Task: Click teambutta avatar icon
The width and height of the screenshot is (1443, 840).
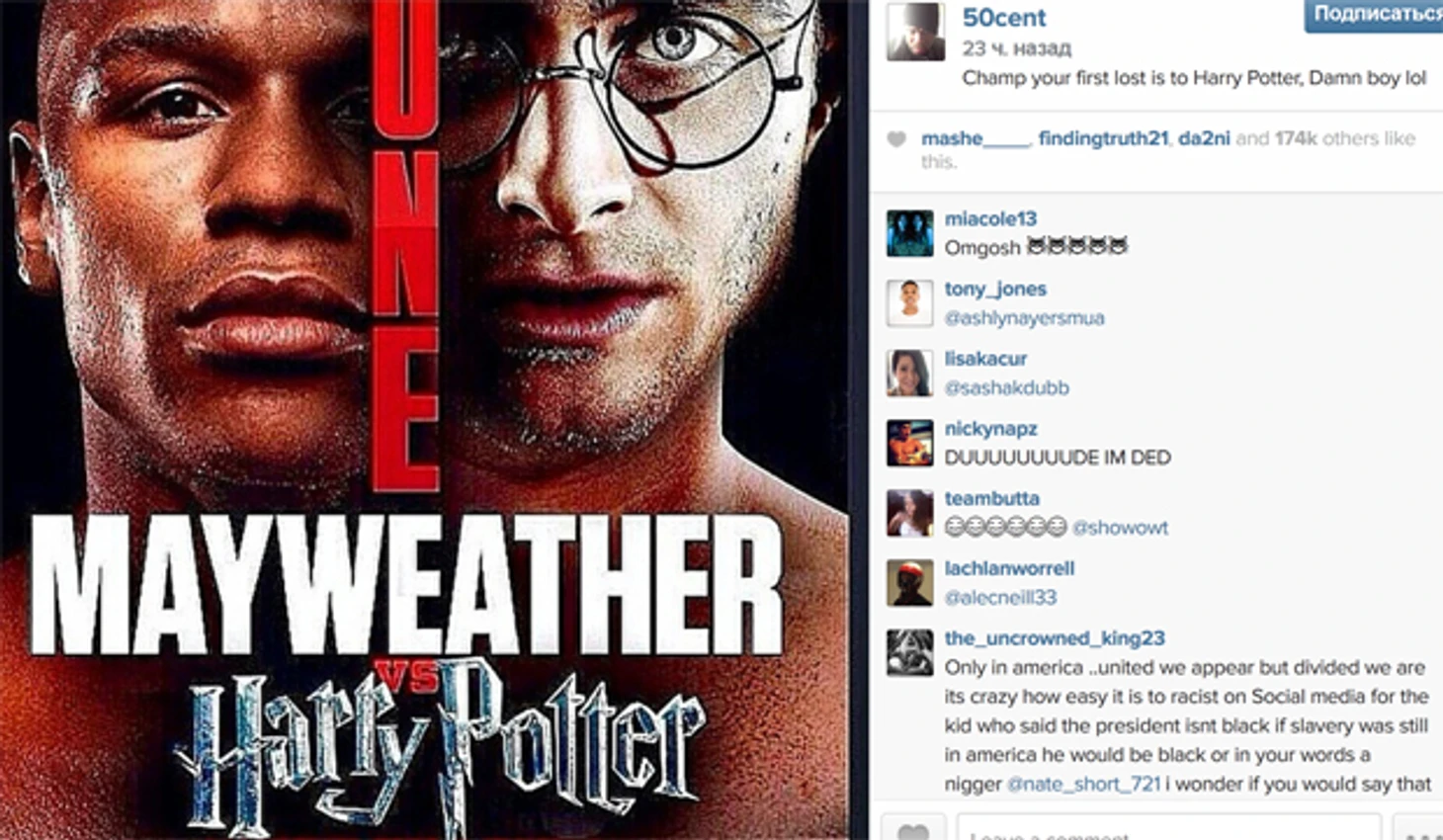Action: click(910, 514)
